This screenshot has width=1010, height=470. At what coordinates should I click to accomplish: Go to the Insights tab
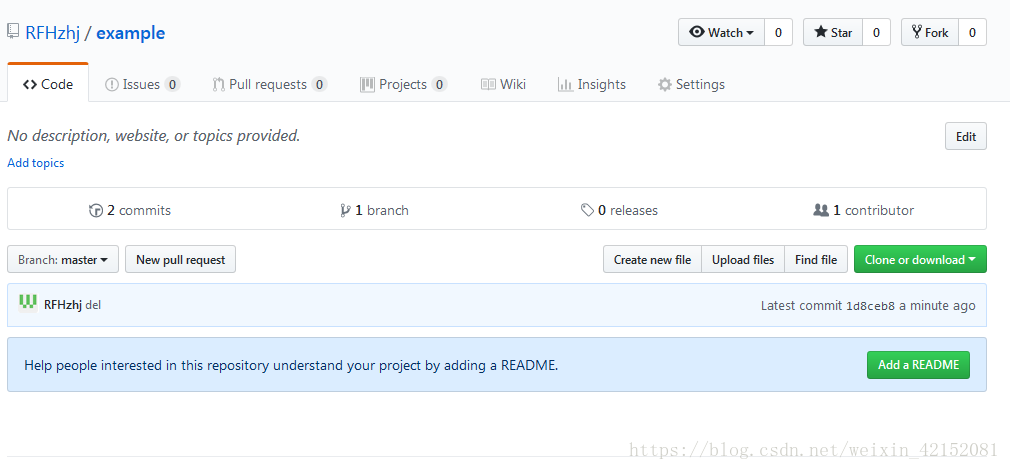[592, 85]
